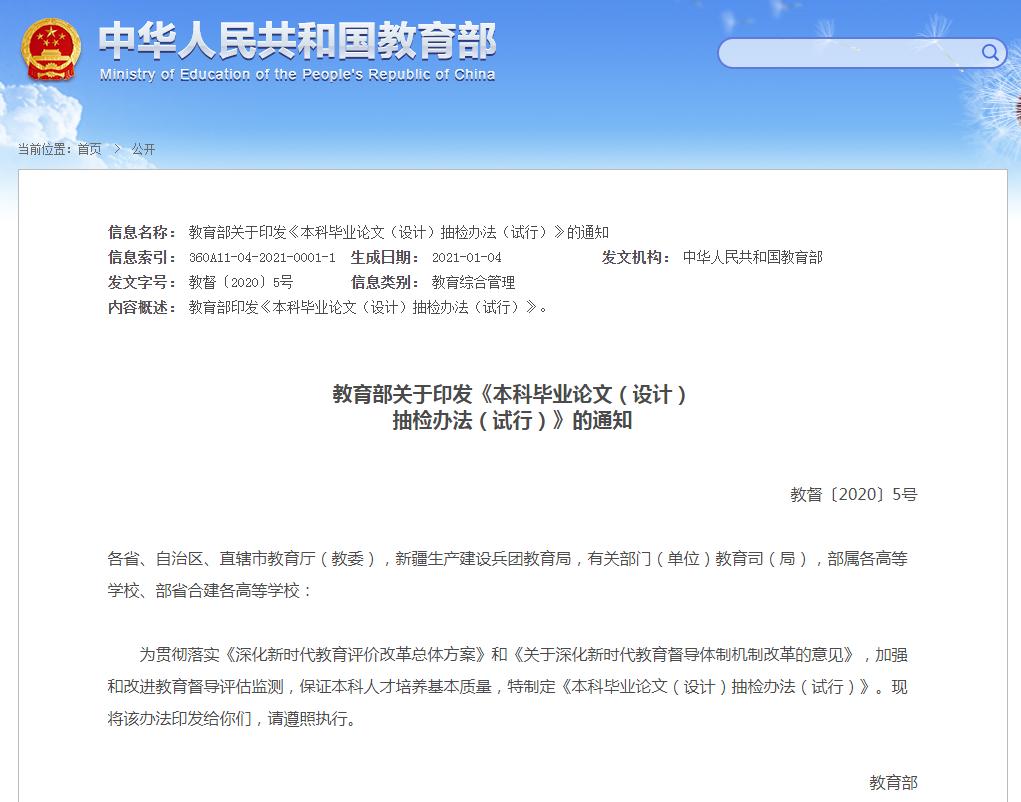Click the 生成日期 label
The height and width of the screenshot is (802, 1021).
click(x=385, y=258)
